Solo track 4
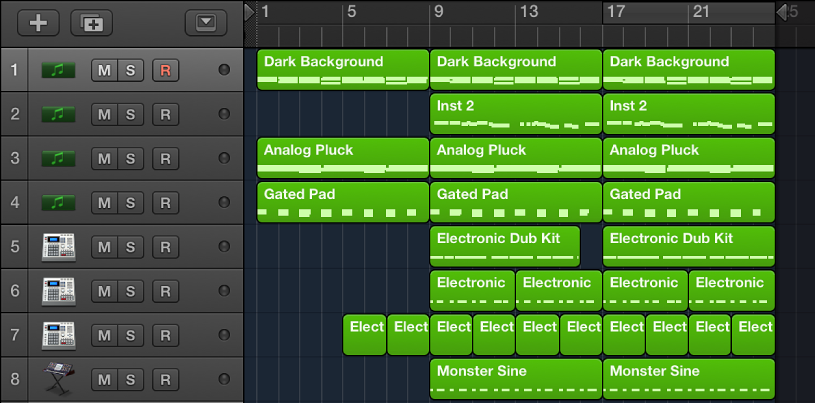Image resolution: width=816 pixels, height=404 pixels. (130, 202)
